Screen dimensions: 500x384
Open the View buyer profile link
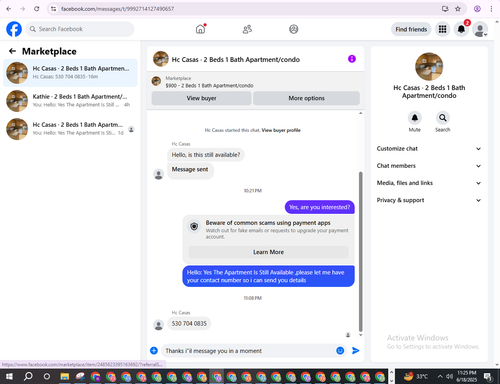[281, 130]
